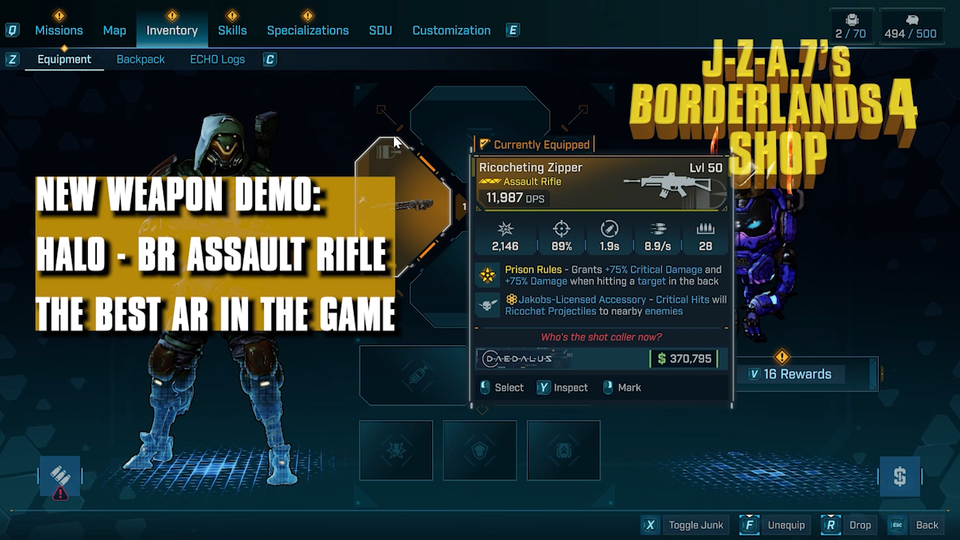The image size is (960, 540).
Task: Click the F key icon for Unequip
Action: [x=749, y=525]
